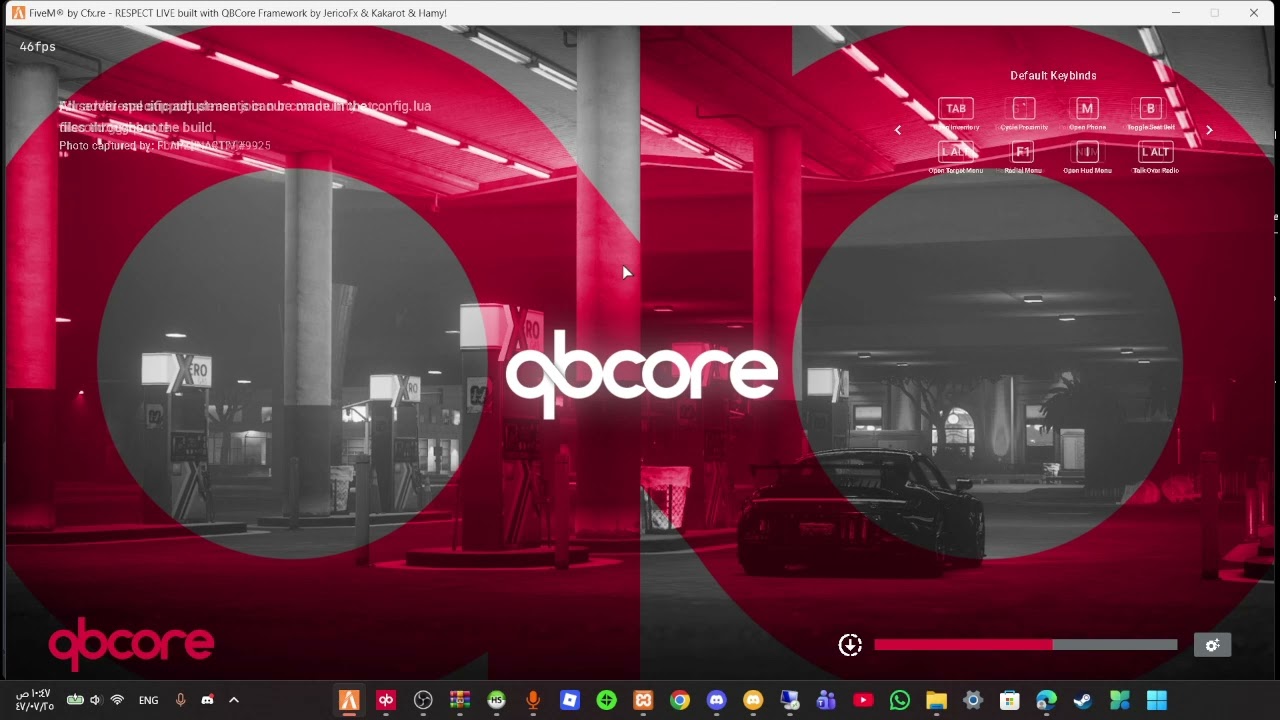Click the TAB inventory keybind icon

coord(956,109)
